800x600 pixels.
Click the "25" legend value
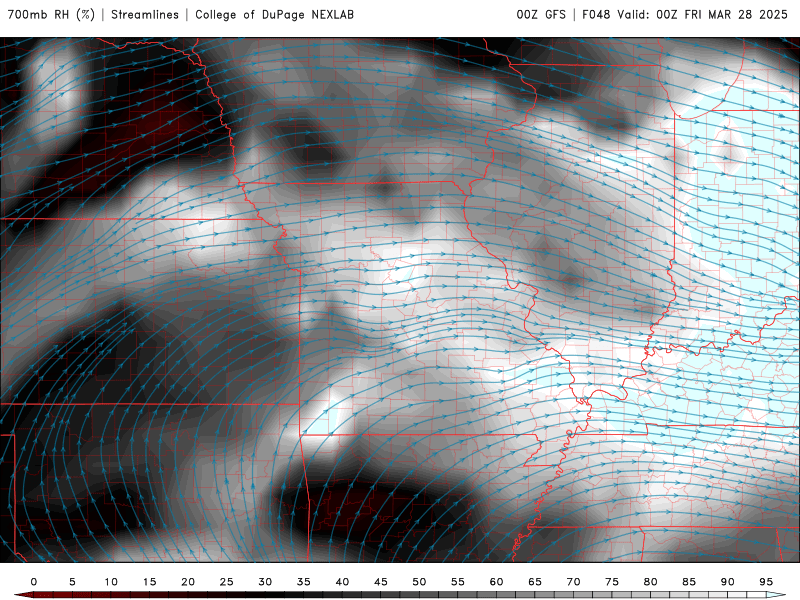[x=227, y=582]
